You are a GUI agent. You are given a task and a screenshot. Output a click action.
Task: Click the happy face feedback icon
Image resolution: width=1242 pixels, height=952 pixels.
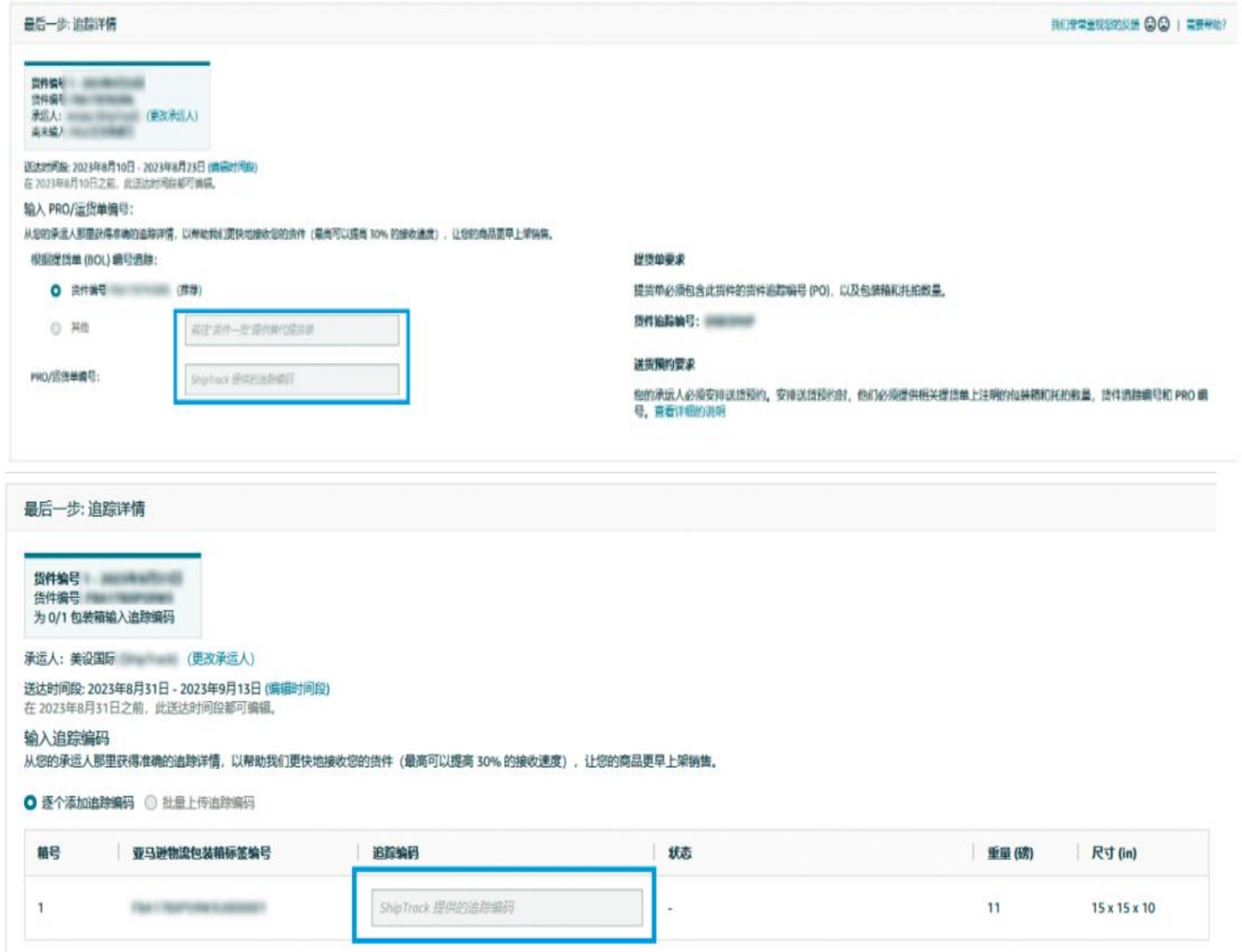tap(1150, 25)
